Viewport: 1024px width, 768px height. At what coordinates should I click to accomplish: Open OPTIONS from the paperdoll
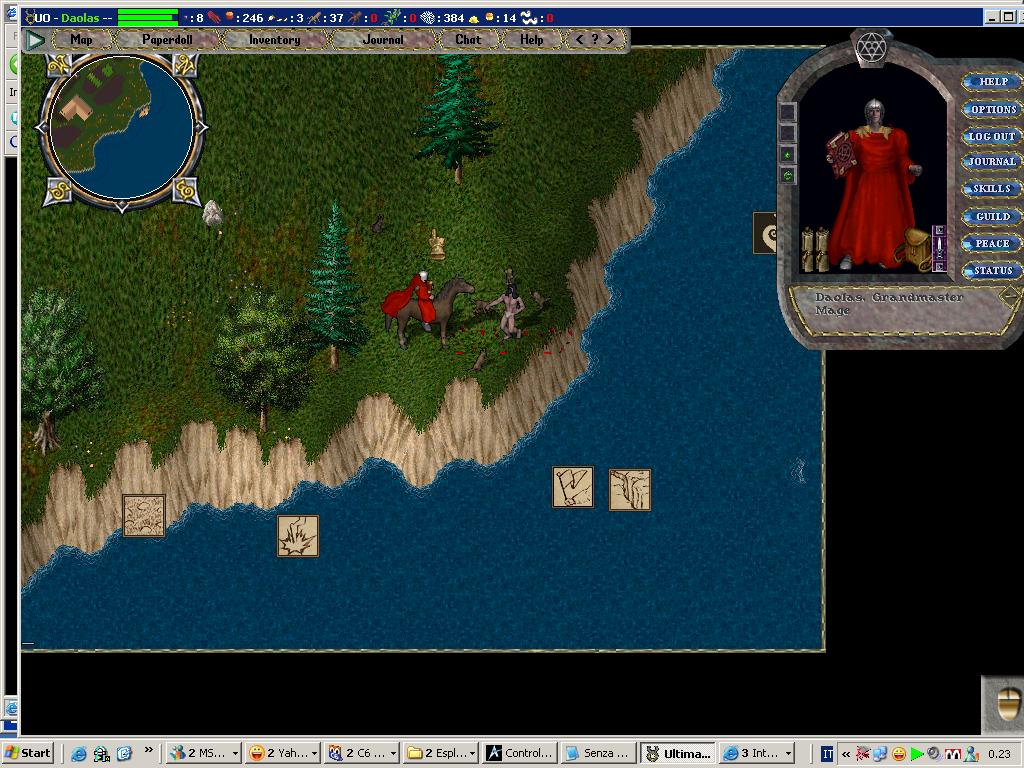993,109
